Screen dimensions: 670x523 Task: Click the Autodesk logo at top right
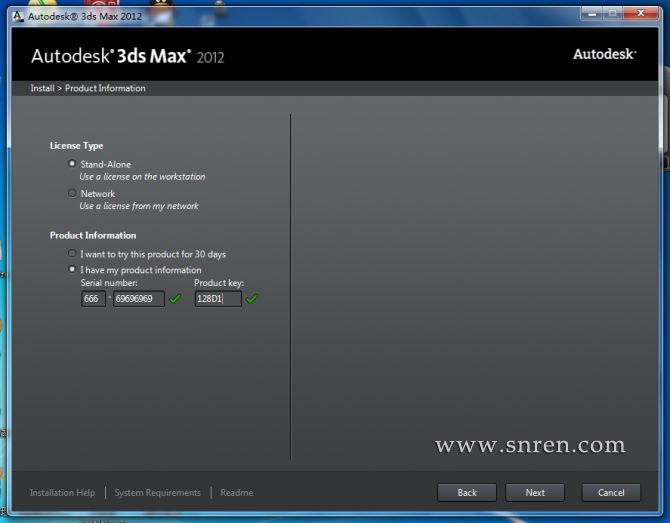(605, 54)
